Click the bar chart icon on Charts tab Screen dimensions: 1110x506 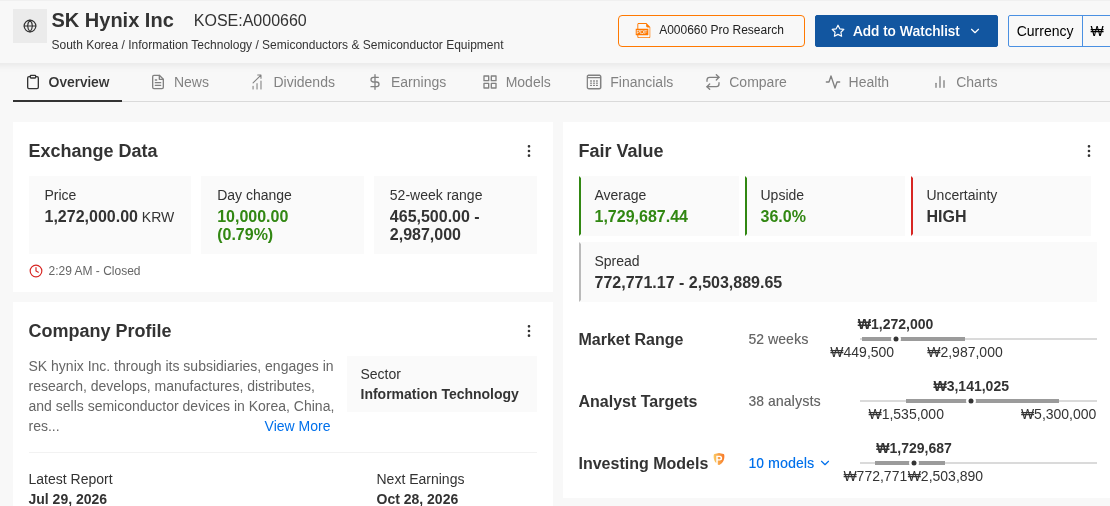(x=940, y=82)
